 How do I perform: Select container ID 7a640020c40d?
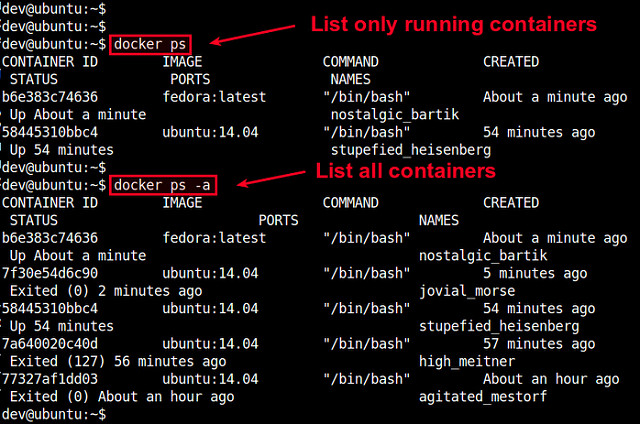point(50,344)
